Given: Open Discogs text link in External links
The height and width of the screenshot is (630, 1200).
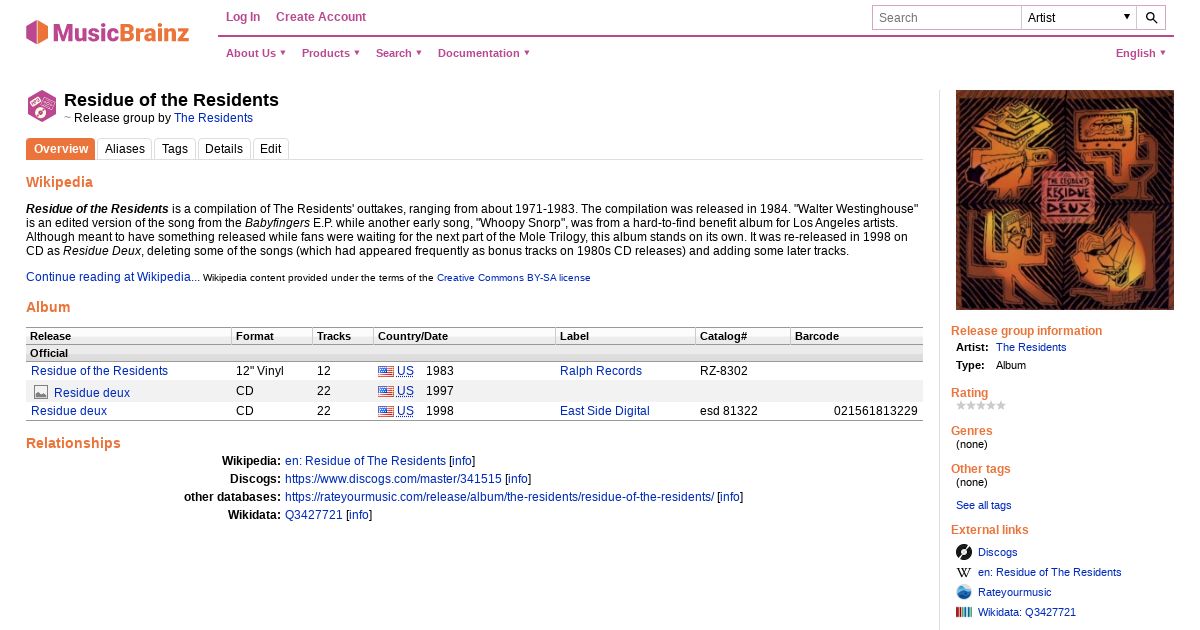Looking at the screenshot, I should coord(997,552).
